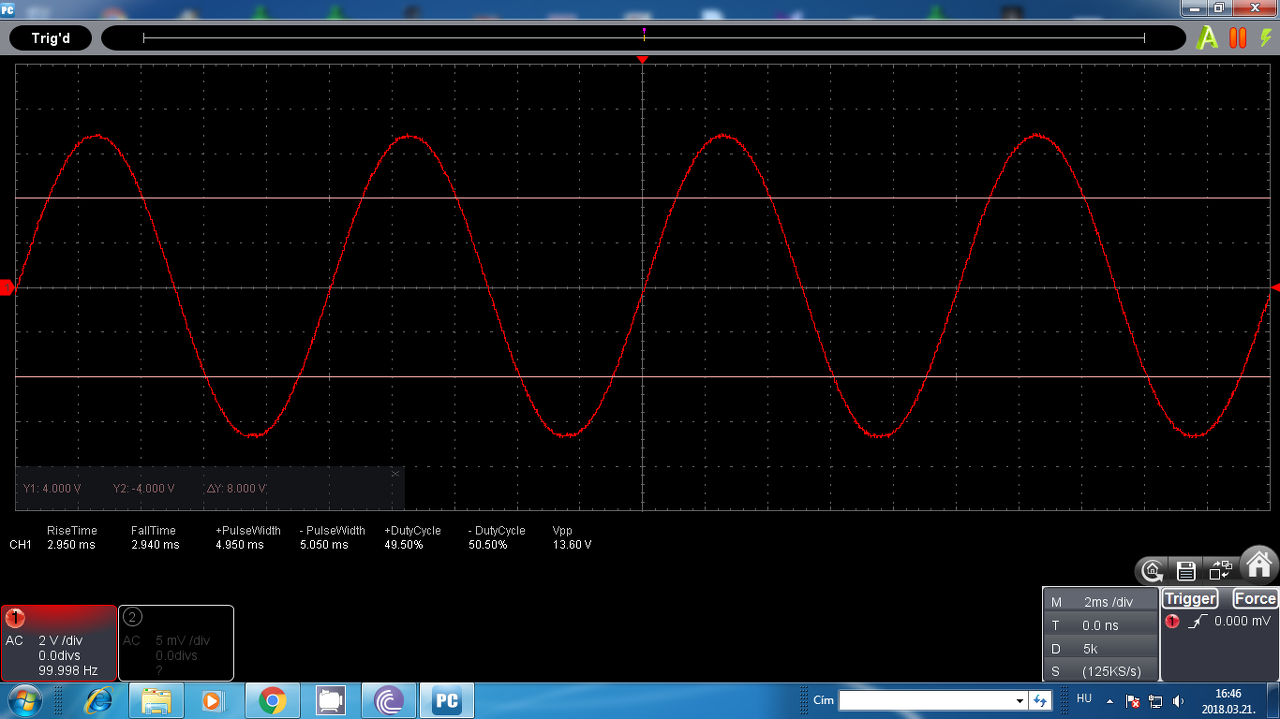Click the floppy disk save icon

tap(1186, 571)
